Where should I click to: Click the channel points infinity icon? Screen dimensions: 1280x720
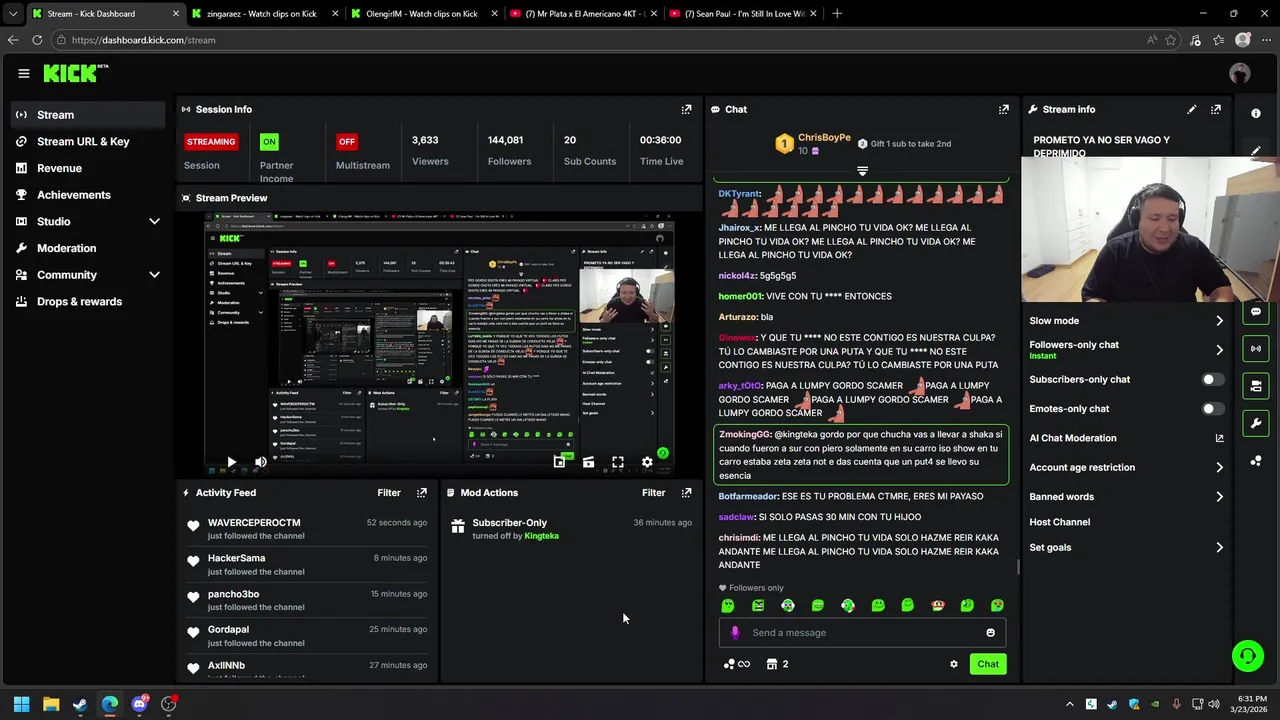(x=737, y=664)
